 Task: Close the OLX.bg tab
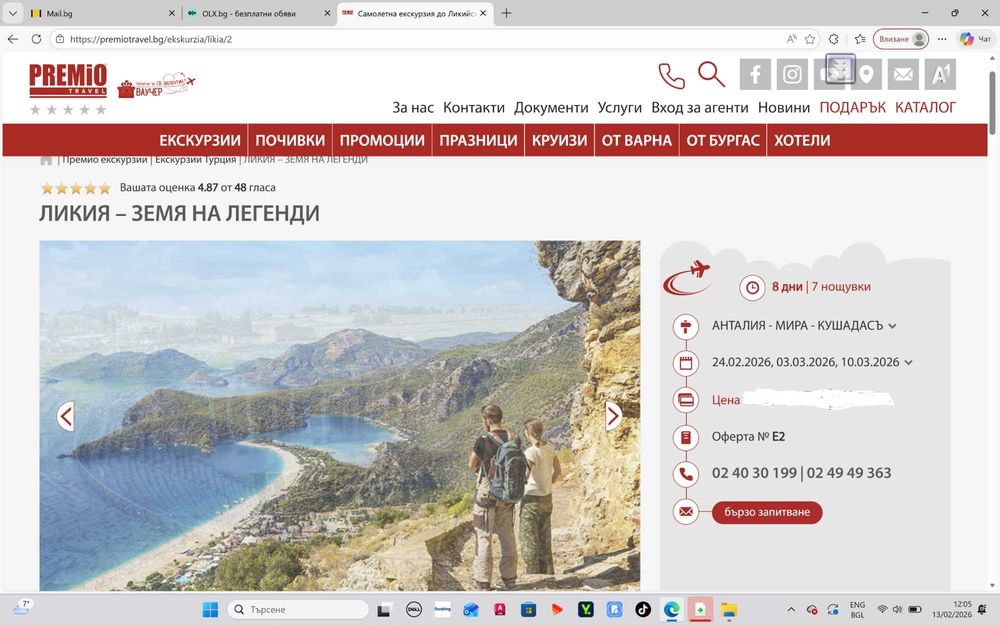[327, 13]
